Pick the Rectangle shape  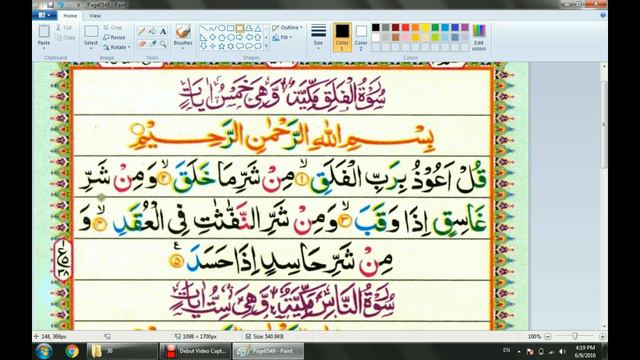(231, 29)
